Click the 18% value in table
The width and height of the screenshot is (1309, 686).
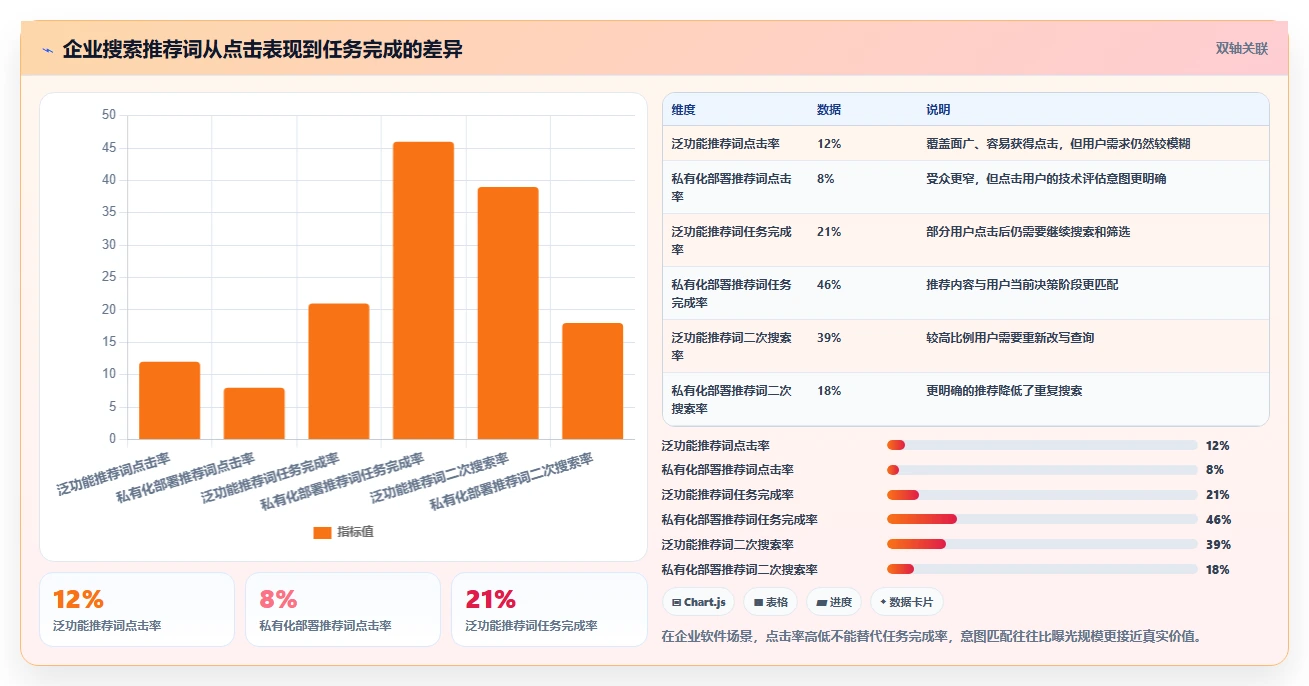tap(829, 391)
